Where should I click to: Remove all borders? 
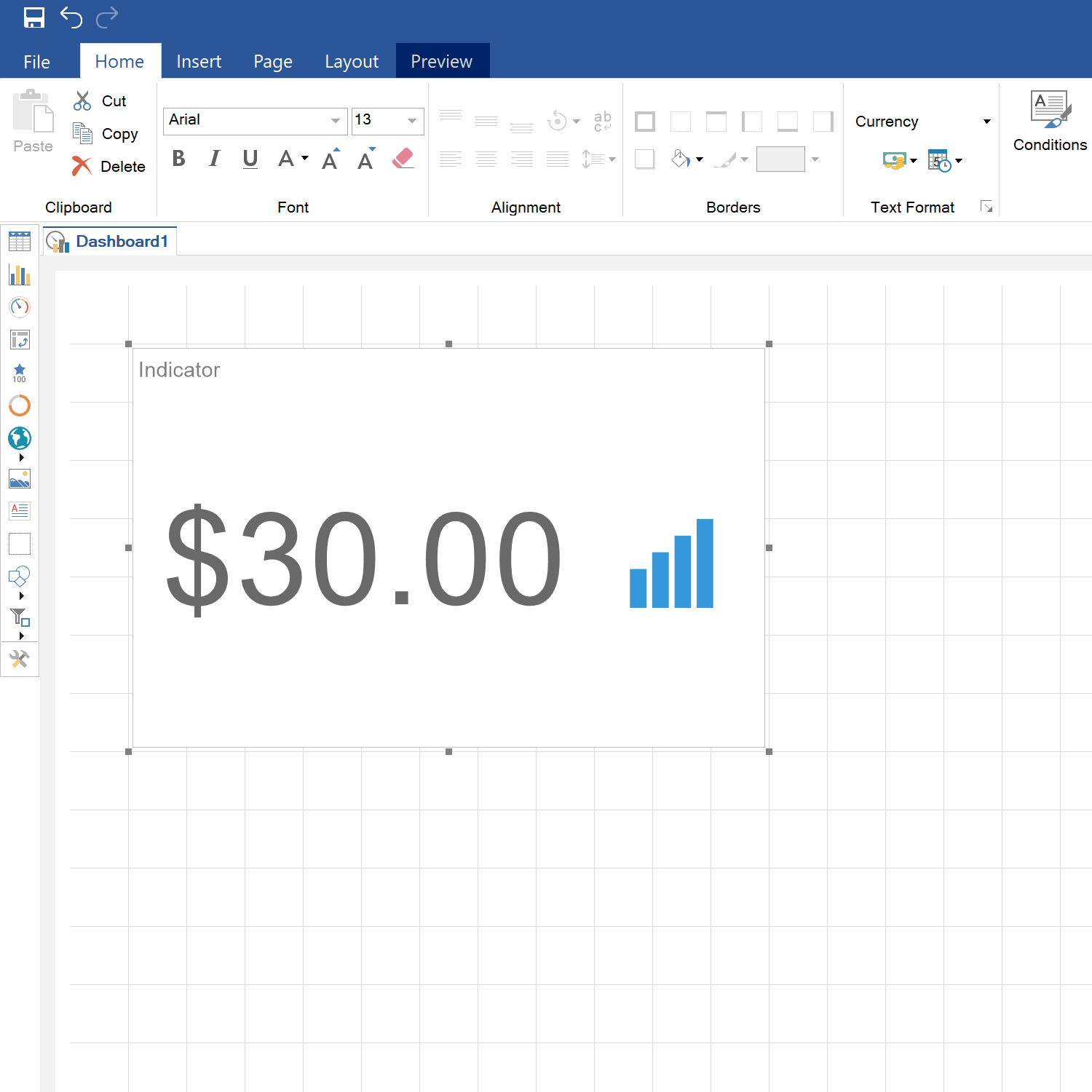681,122
